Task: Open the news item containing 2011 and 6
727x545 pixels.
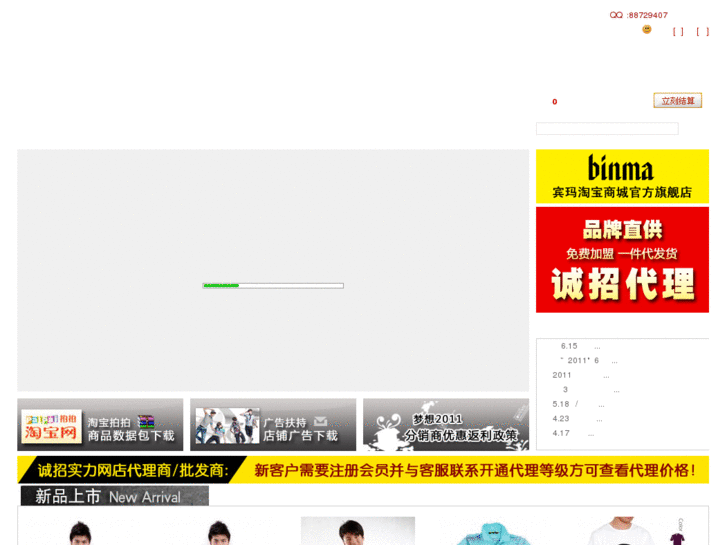Action: (x=588, y=360)
